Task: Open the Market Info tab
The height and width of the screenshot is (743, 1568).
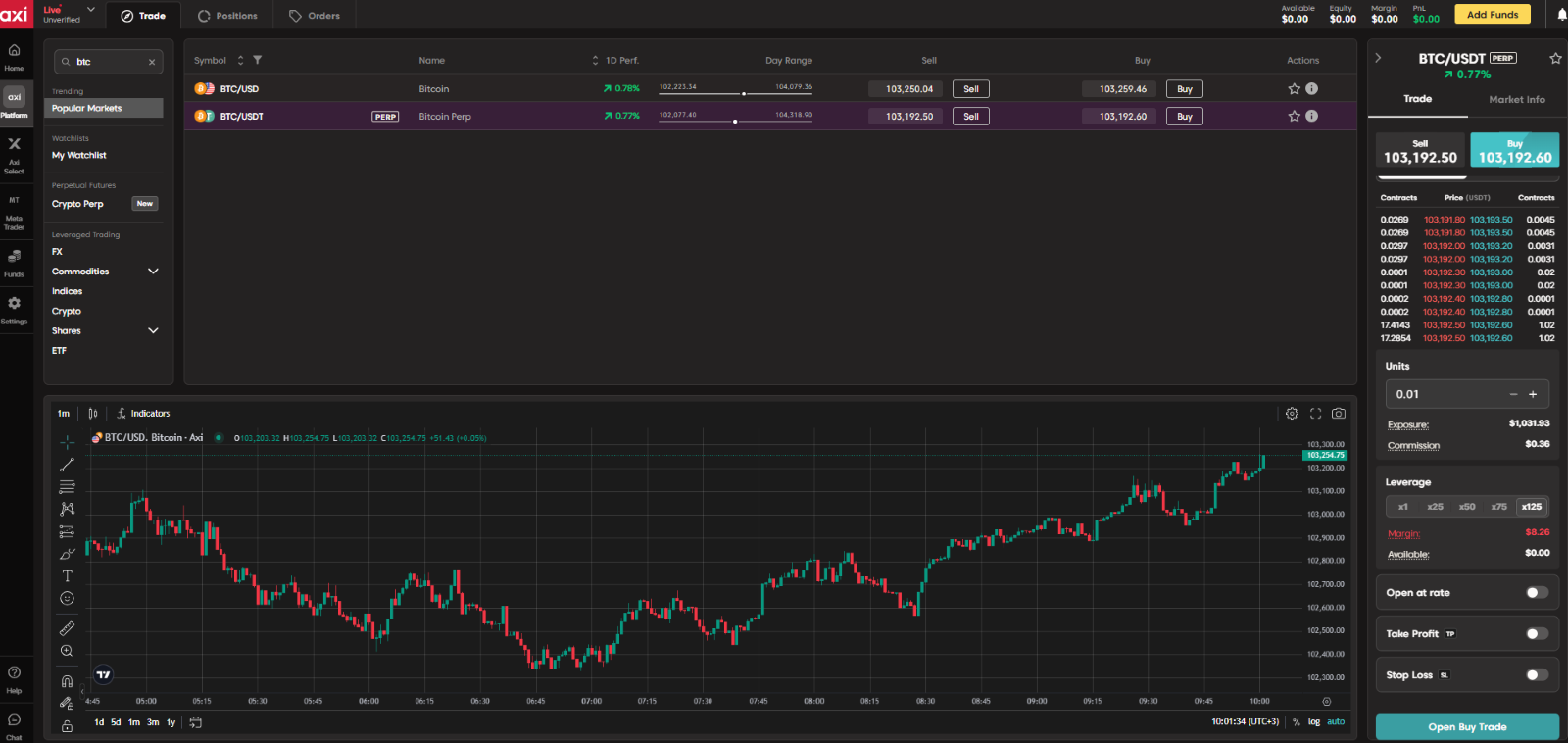Action: tap(1516, 100)
